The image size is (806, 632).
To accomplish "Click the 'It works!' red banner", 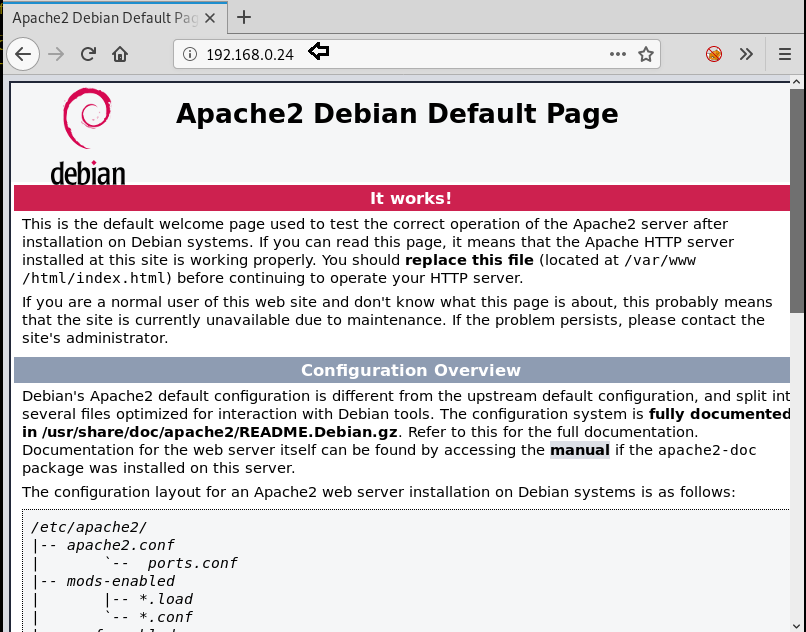I will [x=402, y=198].
